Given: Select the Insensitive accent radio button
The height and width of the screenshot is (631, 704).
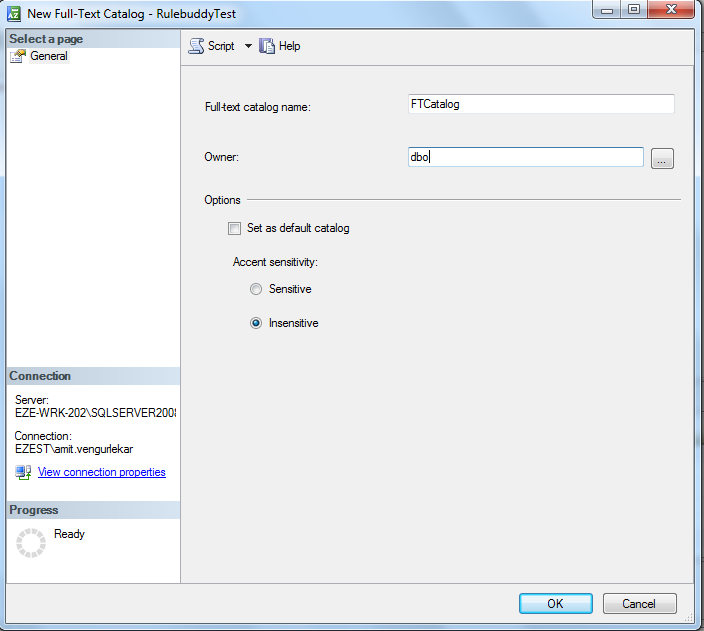Looking at the screenshot, I should tap(257, 323).
